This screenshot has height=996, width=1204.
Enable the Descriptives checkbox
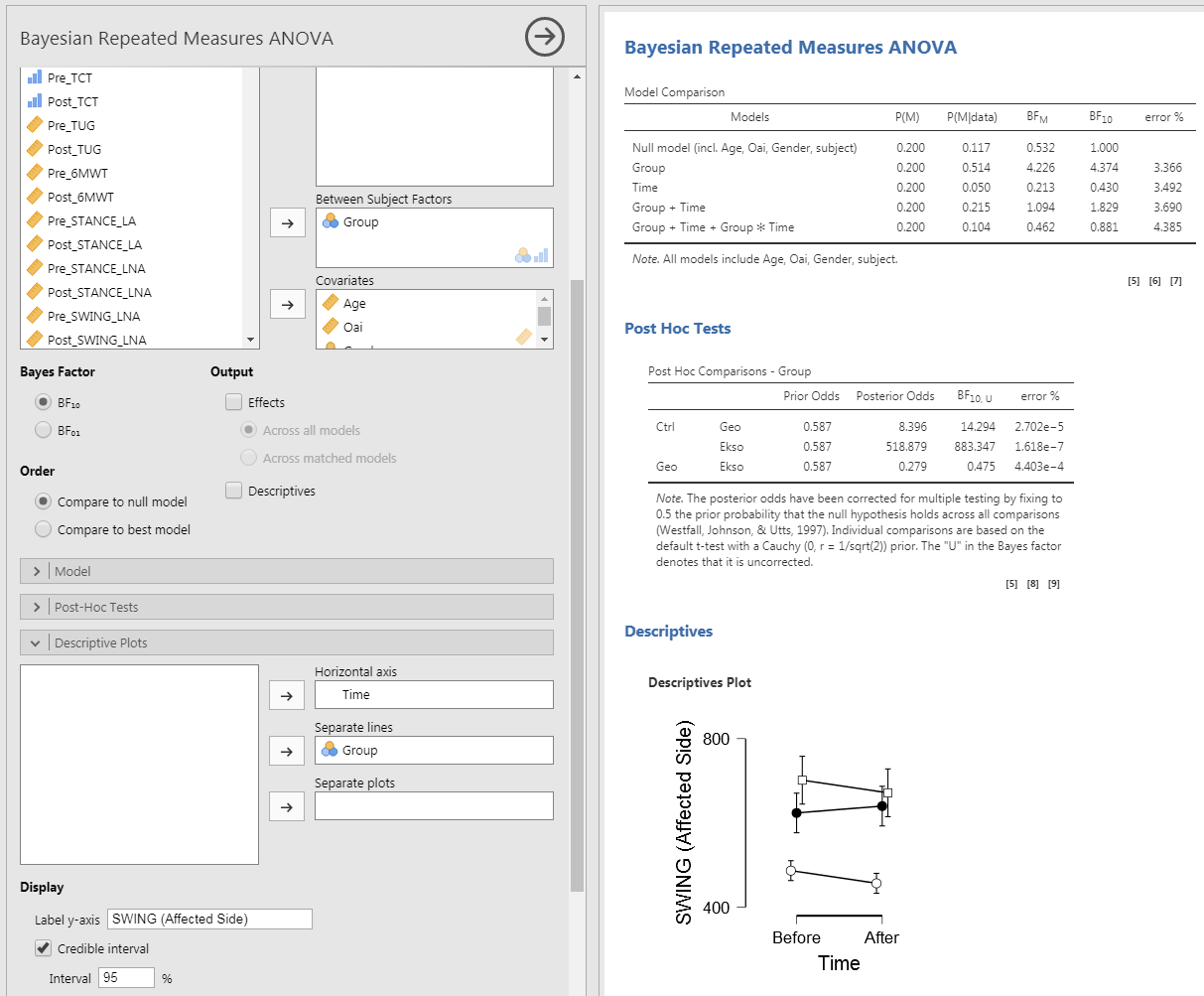pos(233,491)
